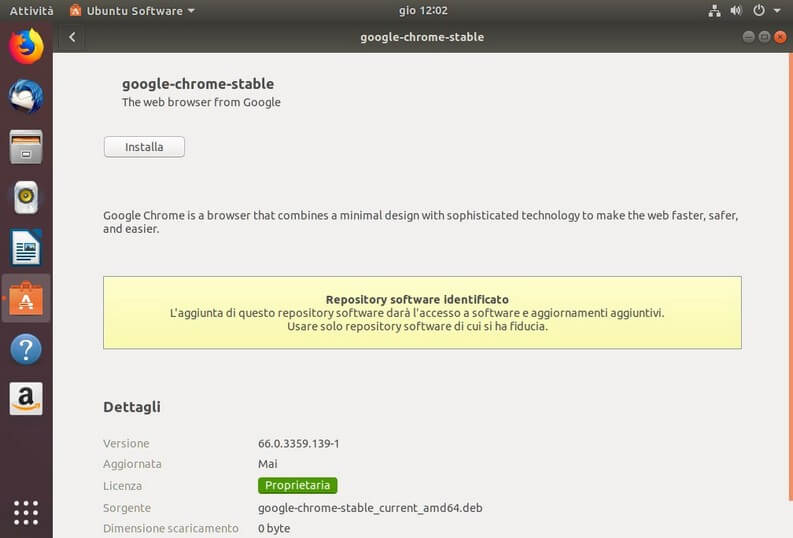This screenshot has width=793, height=538.
Task: Launch Amazon from the dock
Action: (x=26, y=398)
